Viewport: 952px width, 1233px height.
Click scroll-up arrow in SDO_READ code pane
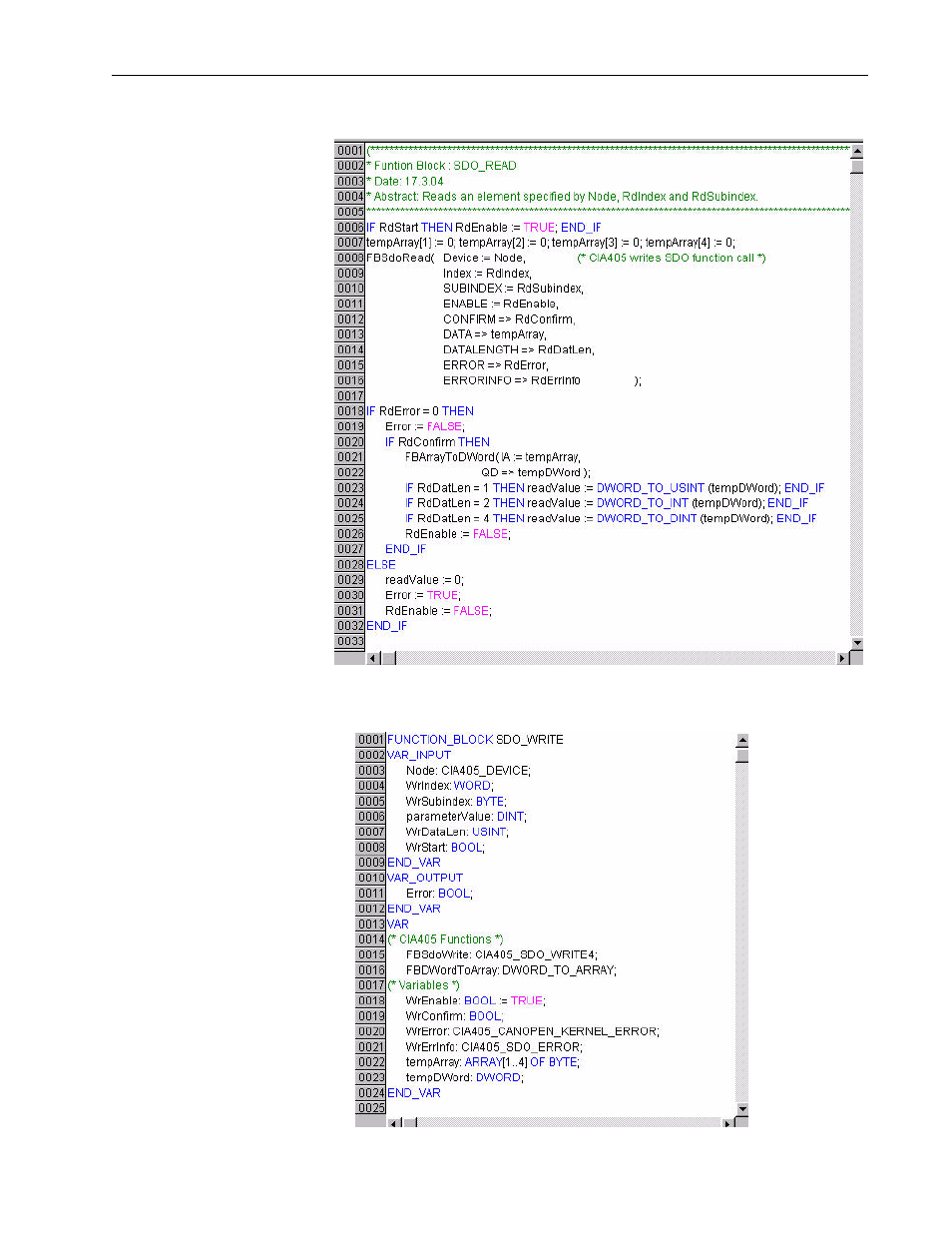click(856, 151)
